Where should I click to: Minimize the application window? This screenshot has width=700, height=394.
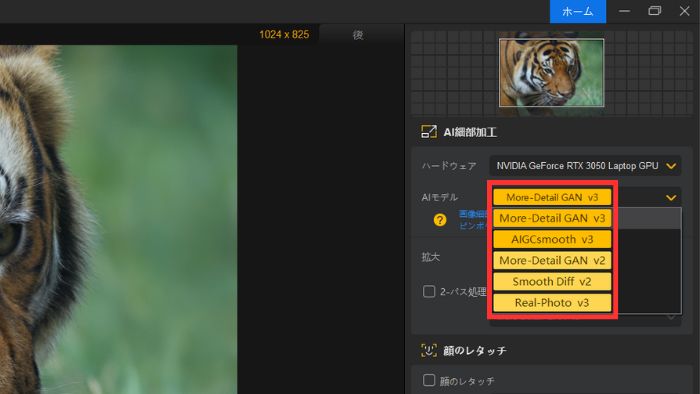coord(625,11)
